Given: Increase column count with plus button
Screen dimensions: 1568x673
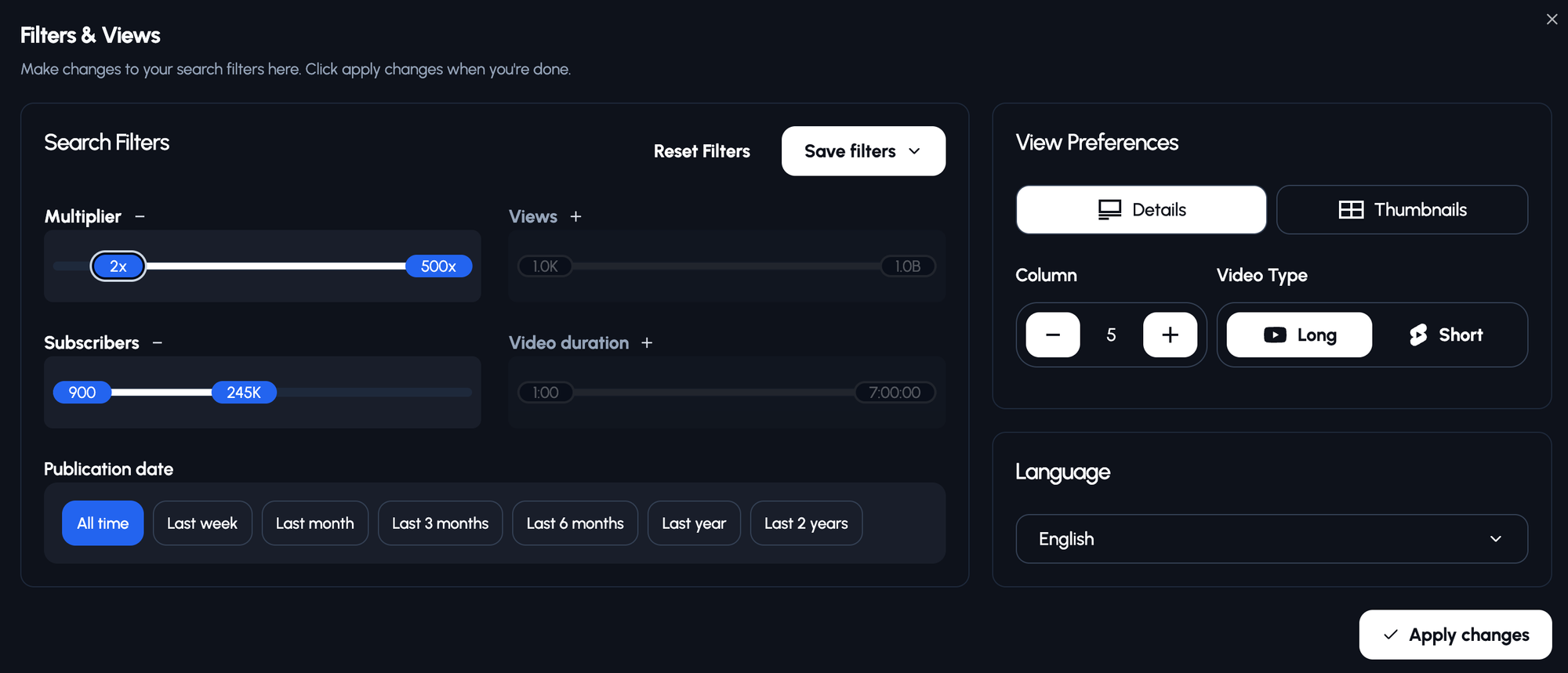Looking at the screenshot, I should 1170,335.
